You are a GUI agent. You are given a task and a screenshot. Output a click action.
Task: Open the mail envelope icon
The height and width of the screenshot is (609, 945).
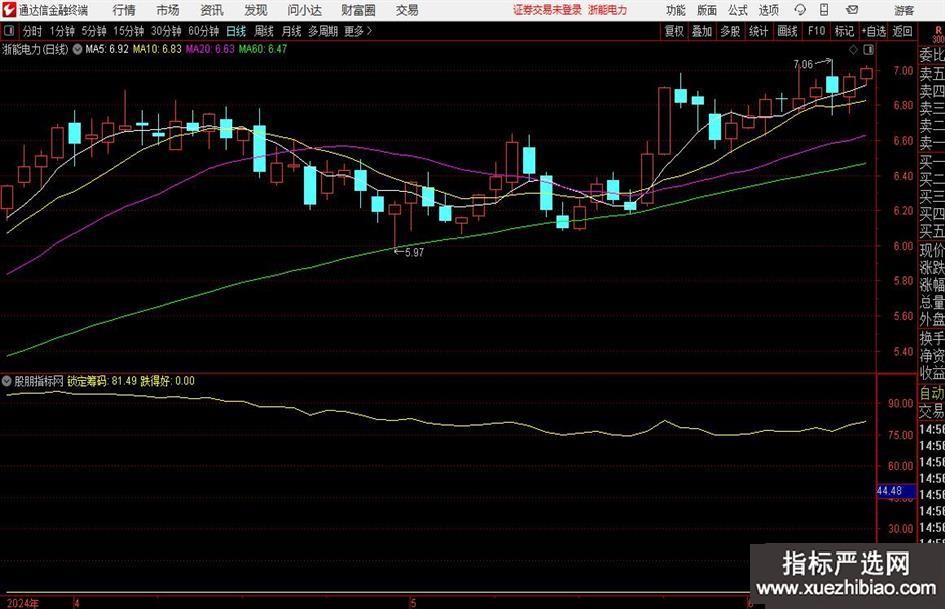tap(852, 10)
